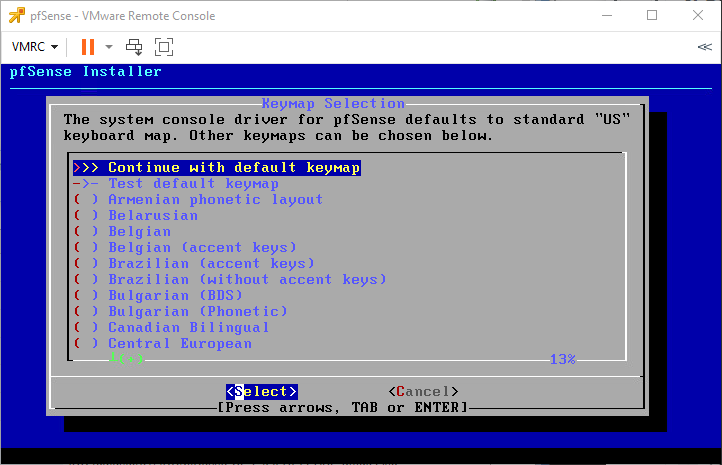Select Continue with default keymap
Image resolution: width=722 pixels, height=465 pixels.
tap(216, 168)
